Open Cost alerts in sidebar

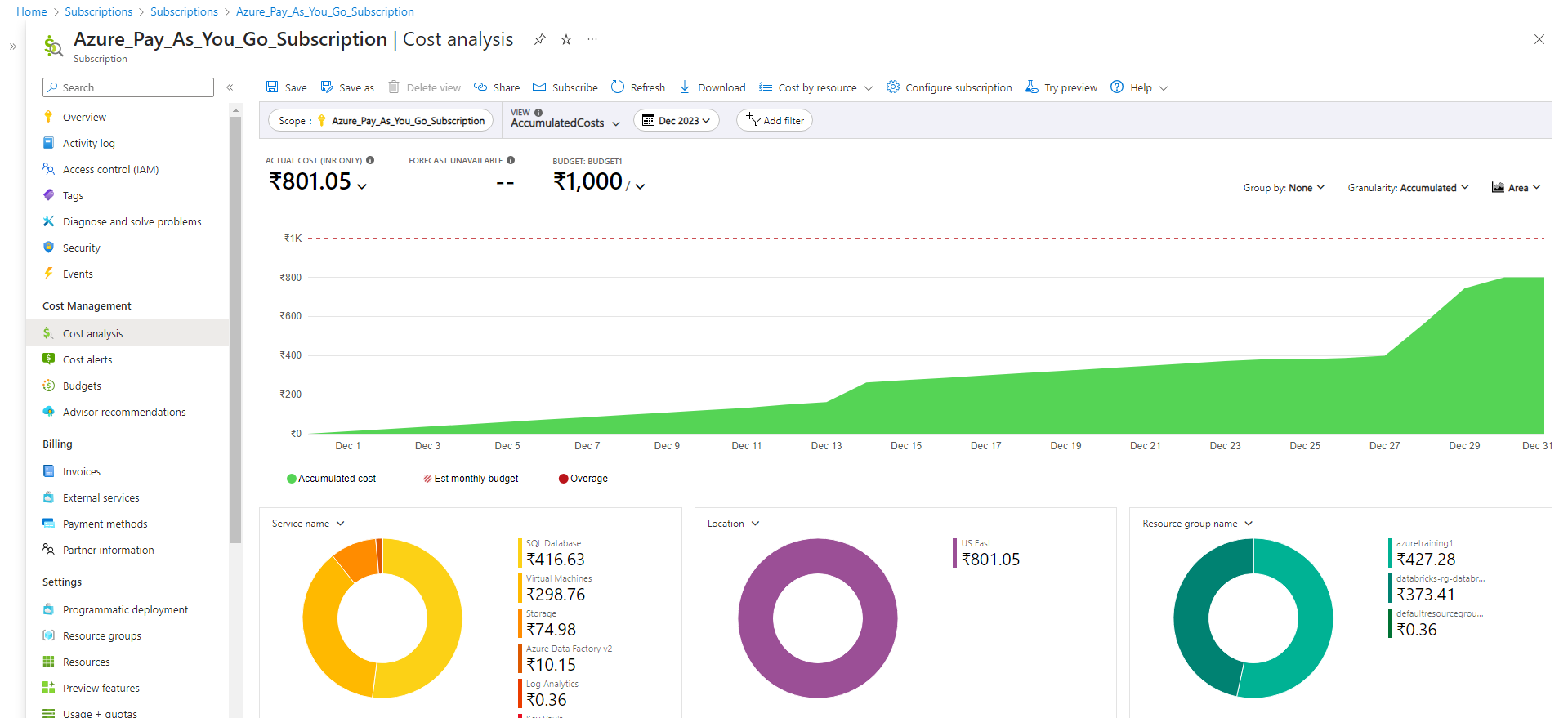[x=87, y=359]
